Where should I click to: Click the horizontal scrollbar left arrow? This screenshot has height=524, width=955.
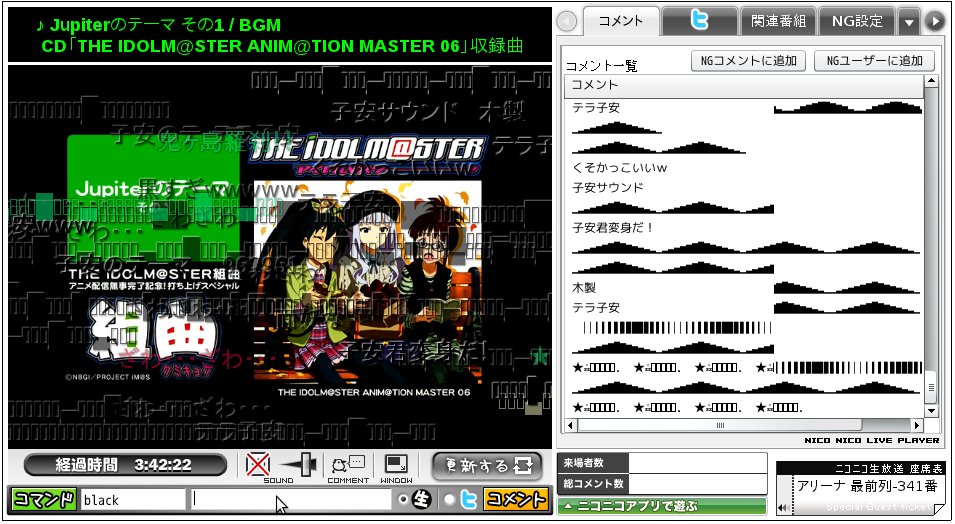571,425
